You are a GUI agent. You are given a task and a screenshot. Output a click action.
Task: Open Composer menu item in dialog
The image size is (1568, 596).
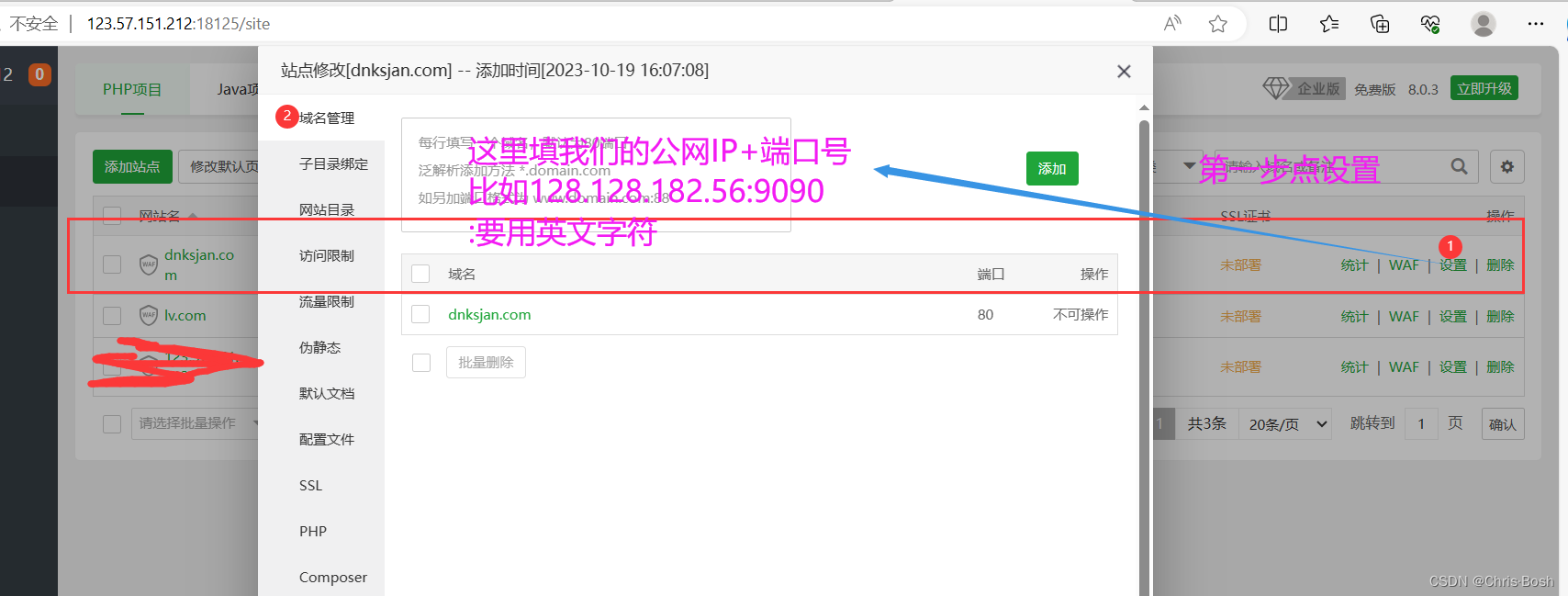coord(333,577)
